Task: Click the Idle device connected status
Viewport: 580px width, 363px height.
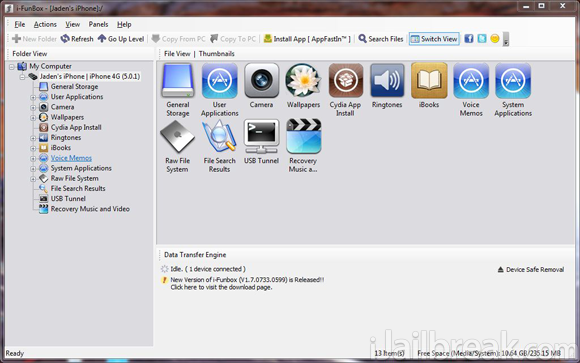Action: (208, 269)
